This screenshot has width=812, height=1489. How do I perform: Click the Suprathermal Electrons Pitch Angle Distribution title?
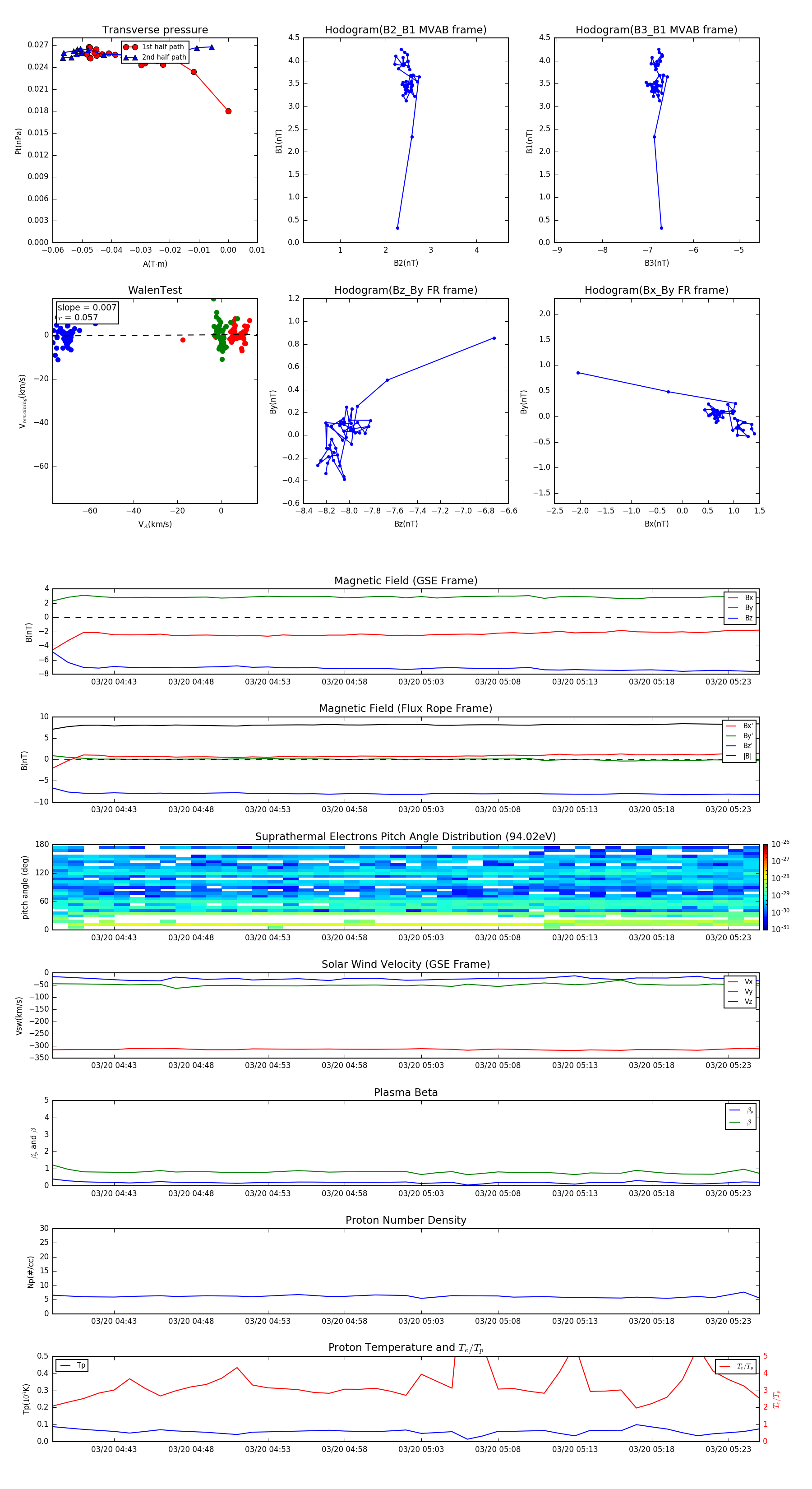[x=406, y=837]
